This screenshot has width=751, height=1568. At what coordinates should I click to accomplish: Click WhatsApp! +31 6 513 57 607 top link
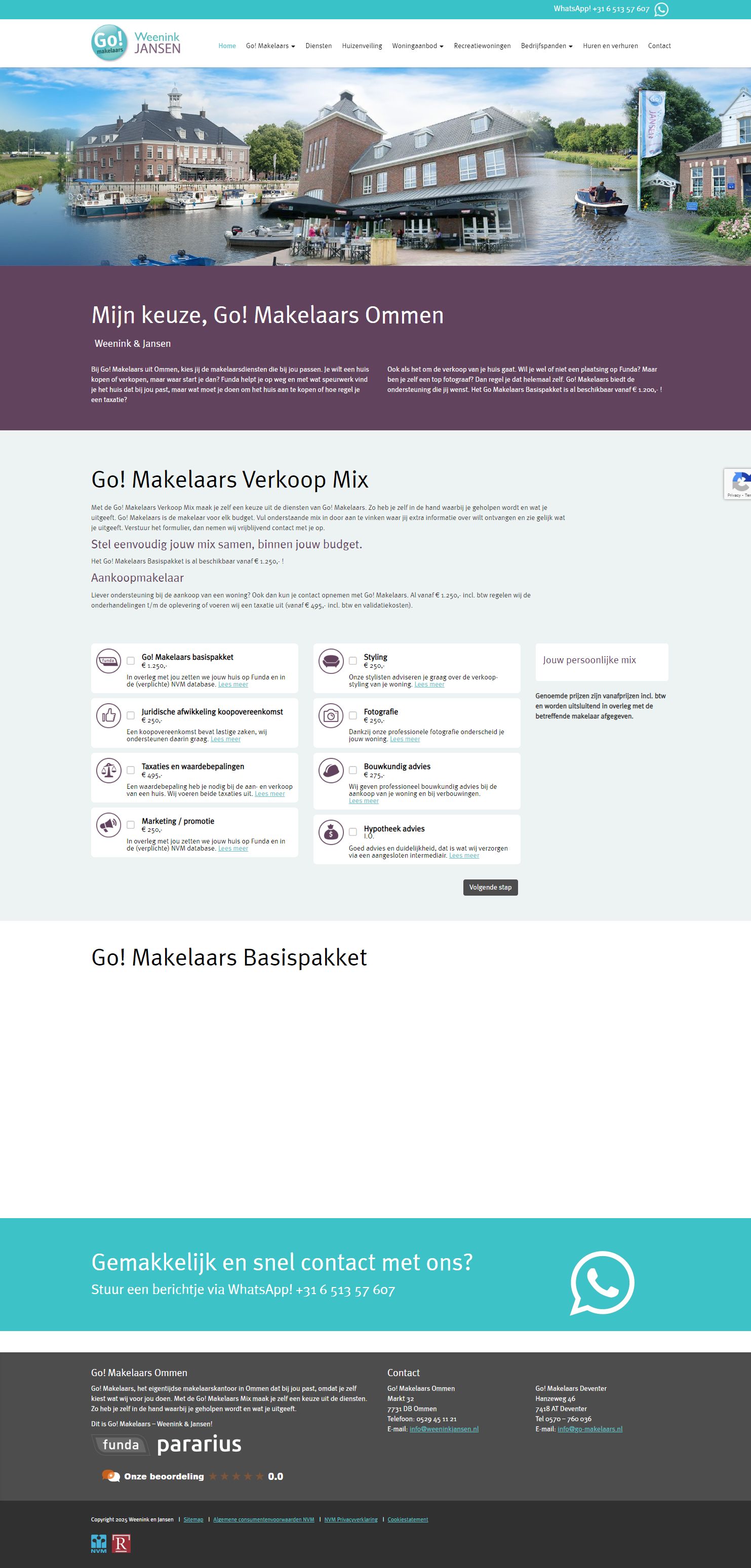[x=601, y=9]
